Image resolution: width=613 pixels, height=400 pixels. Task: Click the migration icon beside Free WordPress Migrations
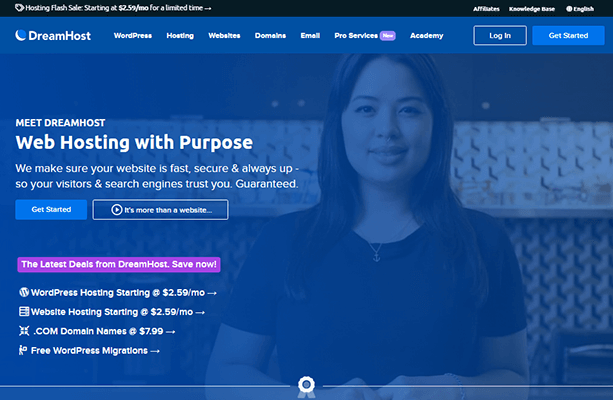click(x=23, y=350)
